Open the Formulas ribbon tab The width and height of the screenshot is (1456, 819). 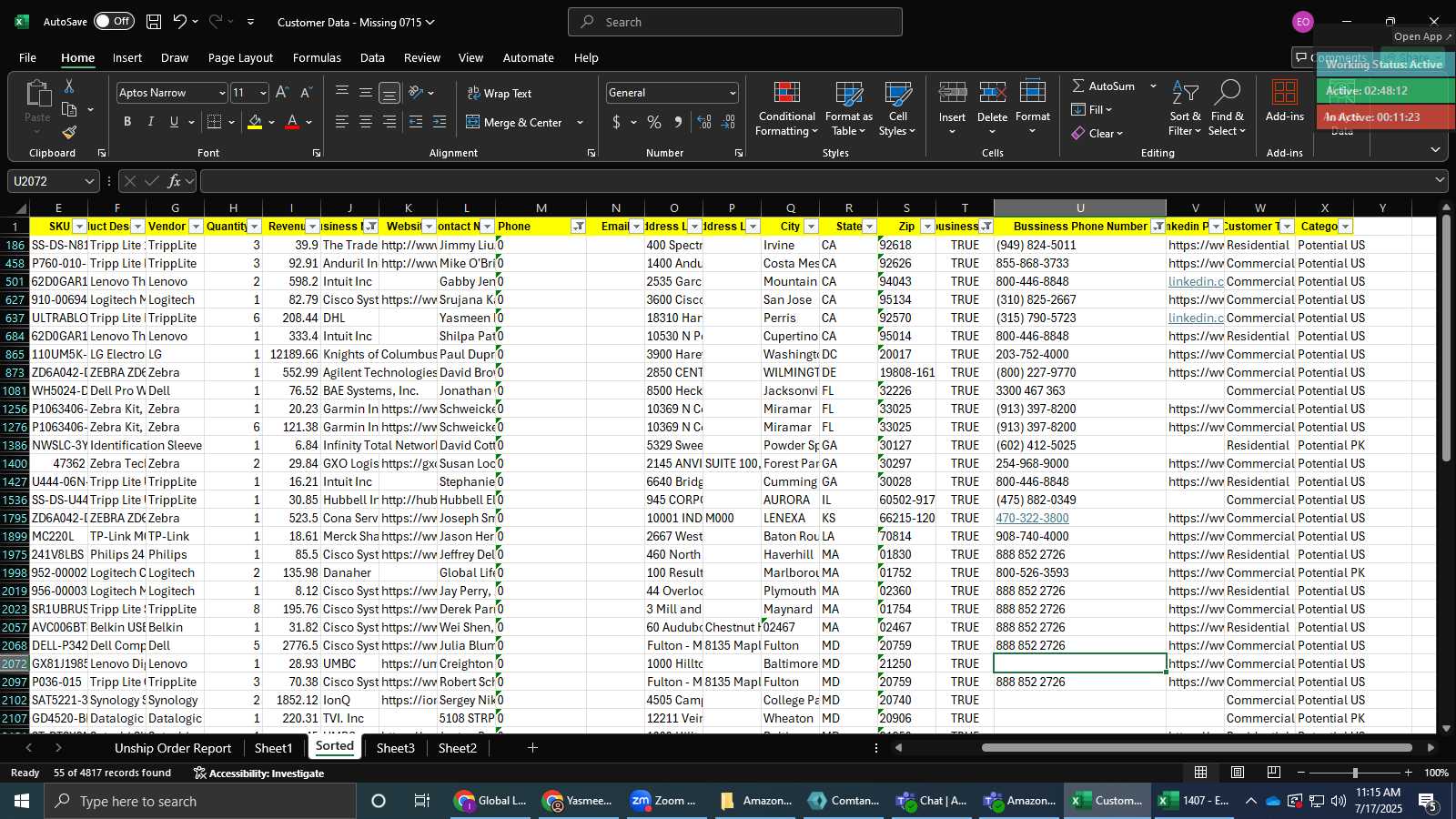[317, 57]
